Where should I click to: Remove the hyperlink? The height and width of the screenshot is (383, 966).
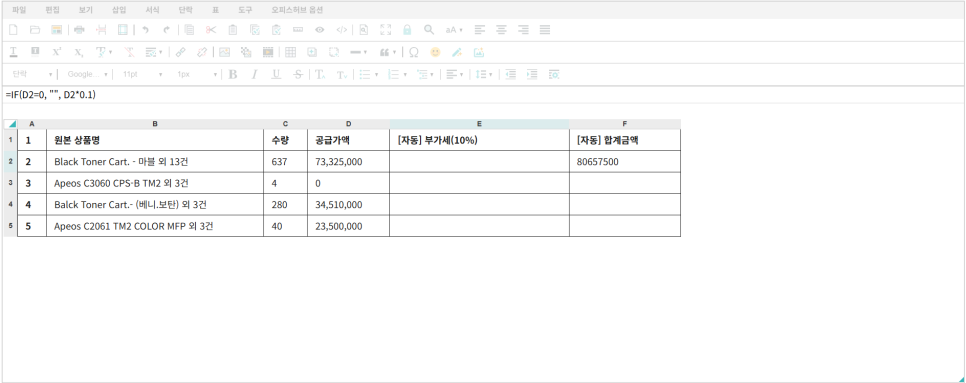click(x=202, y=52)
